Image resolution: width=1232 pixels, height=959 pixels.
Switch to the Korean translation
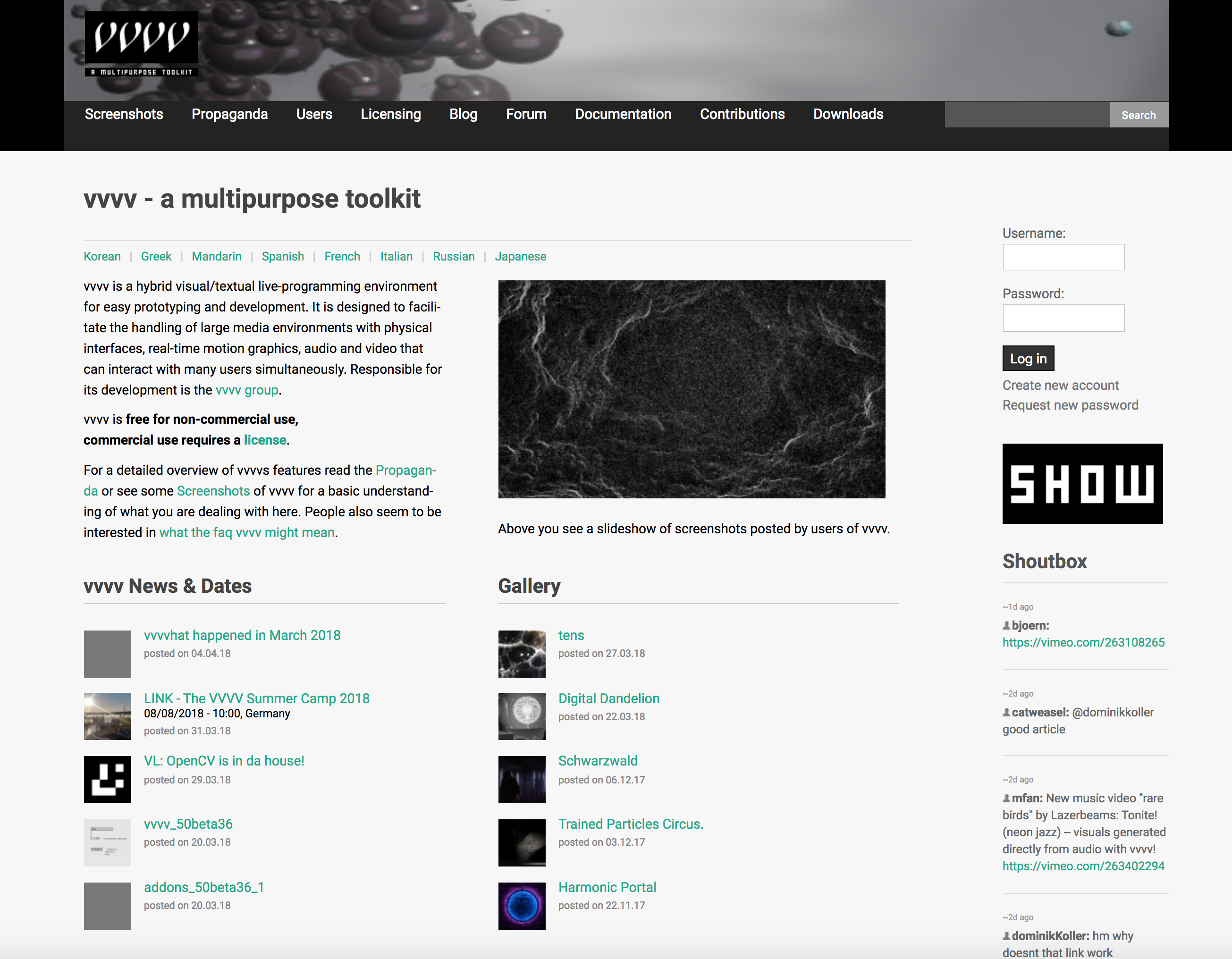coord(102,257)
